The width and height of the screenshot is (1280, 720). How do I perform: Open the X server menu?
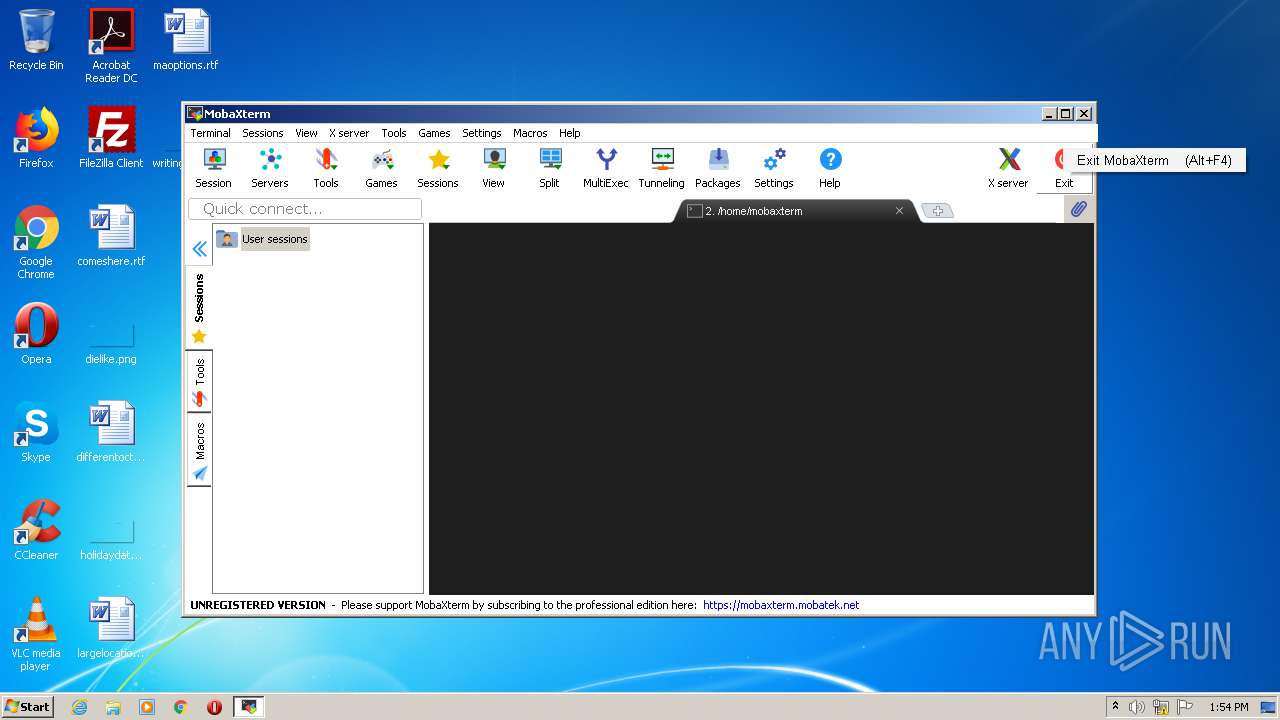(349, 133)
